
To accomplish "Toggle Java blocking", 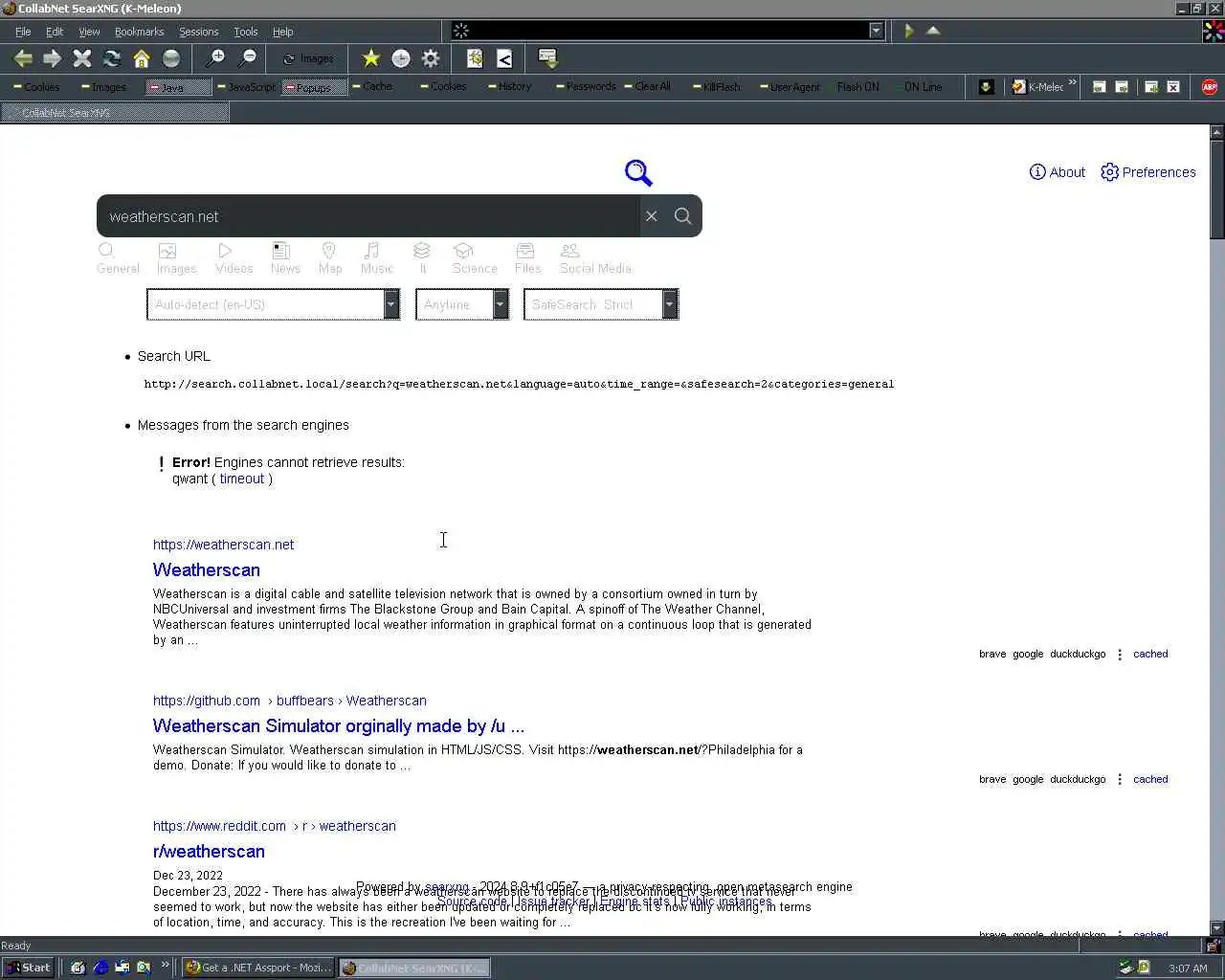I will pos(179,87).
